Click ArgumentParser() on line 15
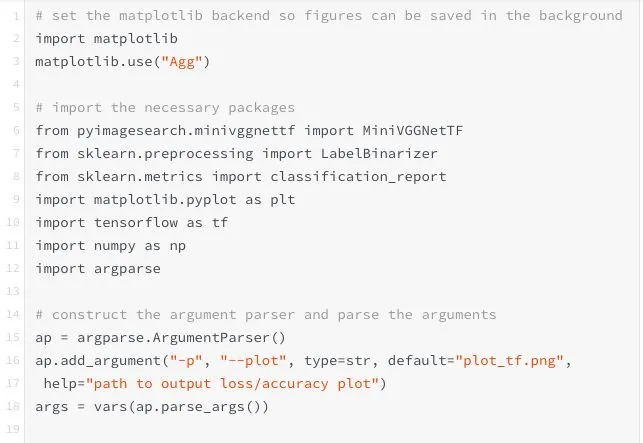Viewport: 643px width, 443px height. pyautogui.click(x=219, y=338)
